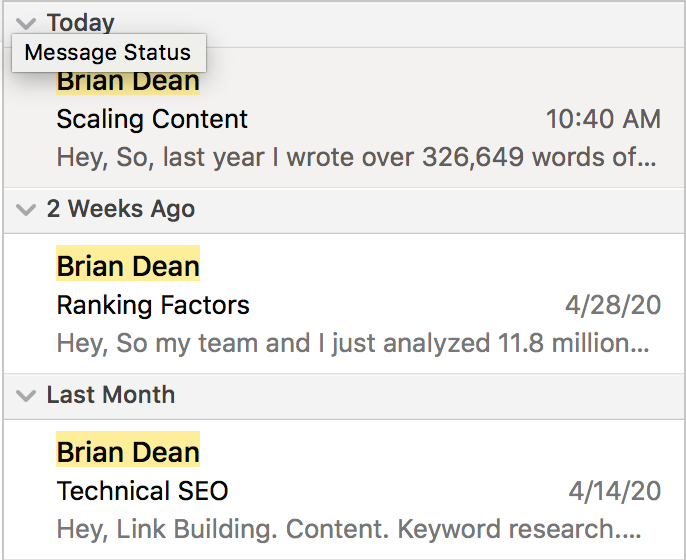Select preview text starting 'Hey, So, last year'
The height and width of the screenshot is (560, 686).
(x=356, y=158)
